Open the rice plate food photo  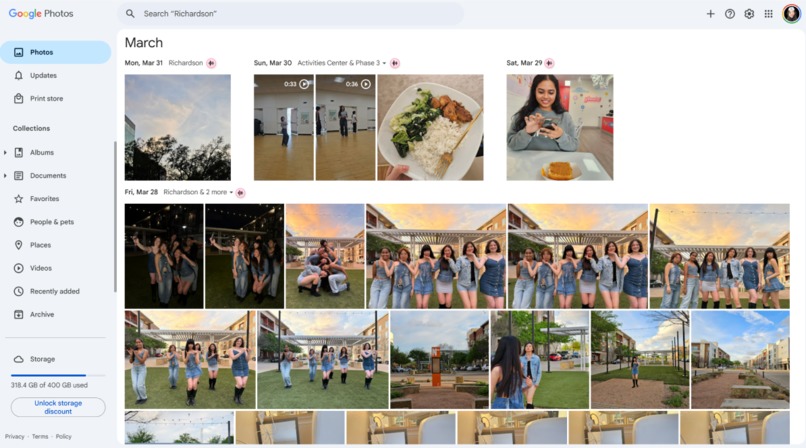tap(430, 127)
